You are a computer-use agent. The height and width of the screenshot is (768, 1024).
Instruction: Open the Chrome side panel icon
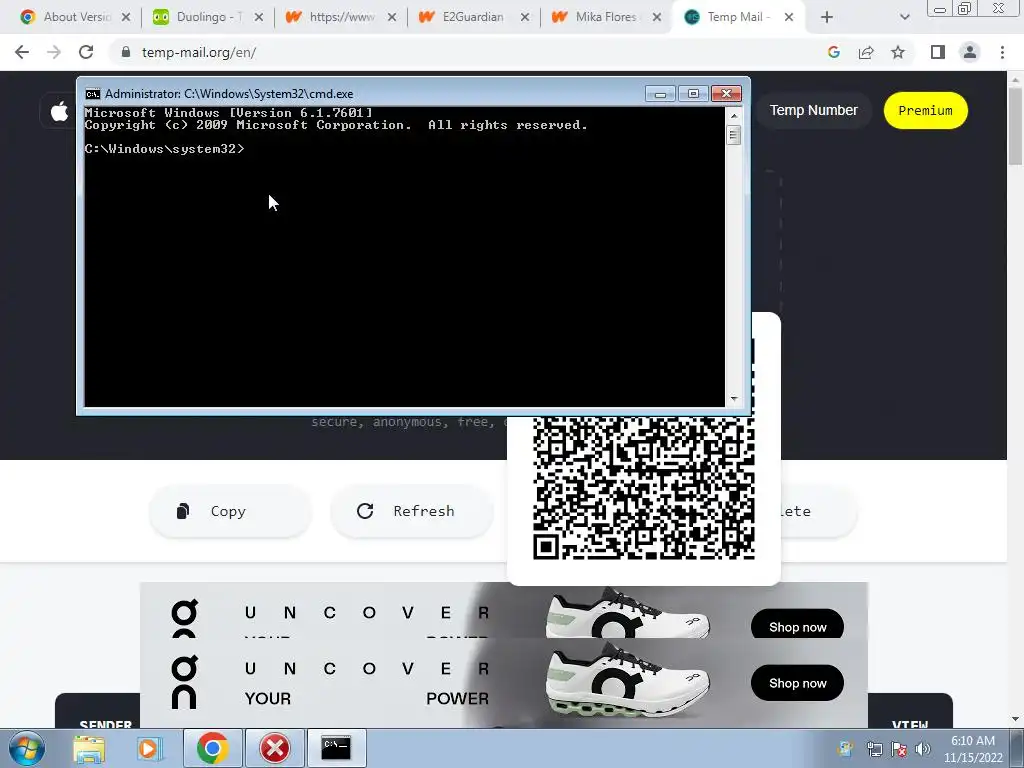[938, 52]
